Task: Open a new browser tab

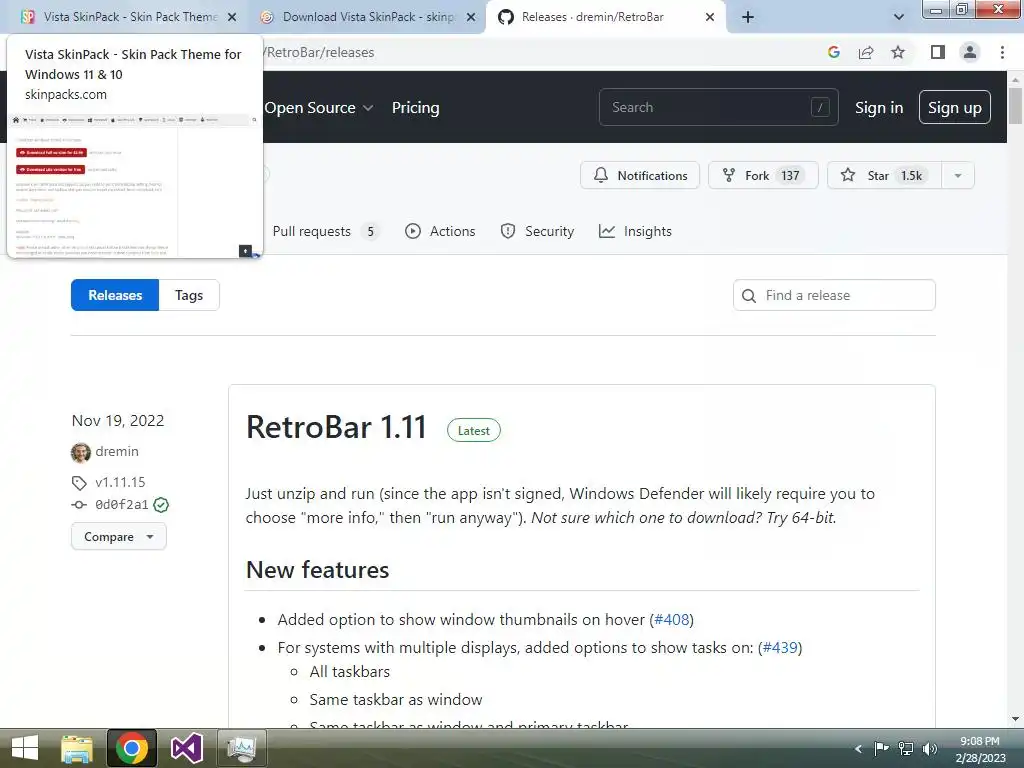Action: pyautogui.click(x=748, y=18)
